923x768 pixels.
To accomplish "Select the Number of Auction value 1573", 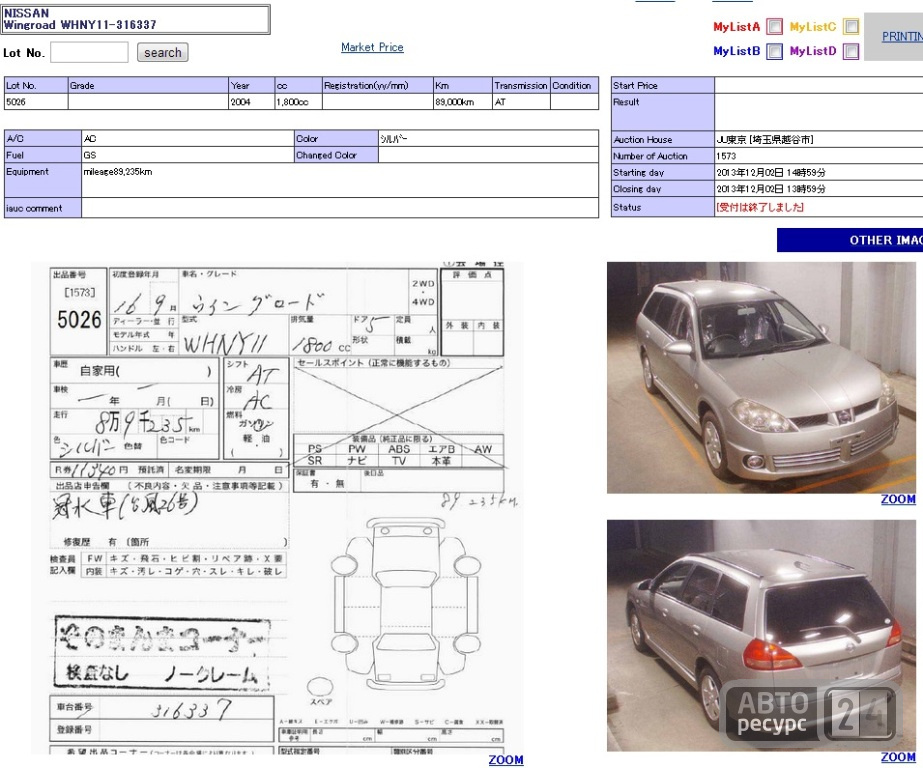I will click(726, 156).
